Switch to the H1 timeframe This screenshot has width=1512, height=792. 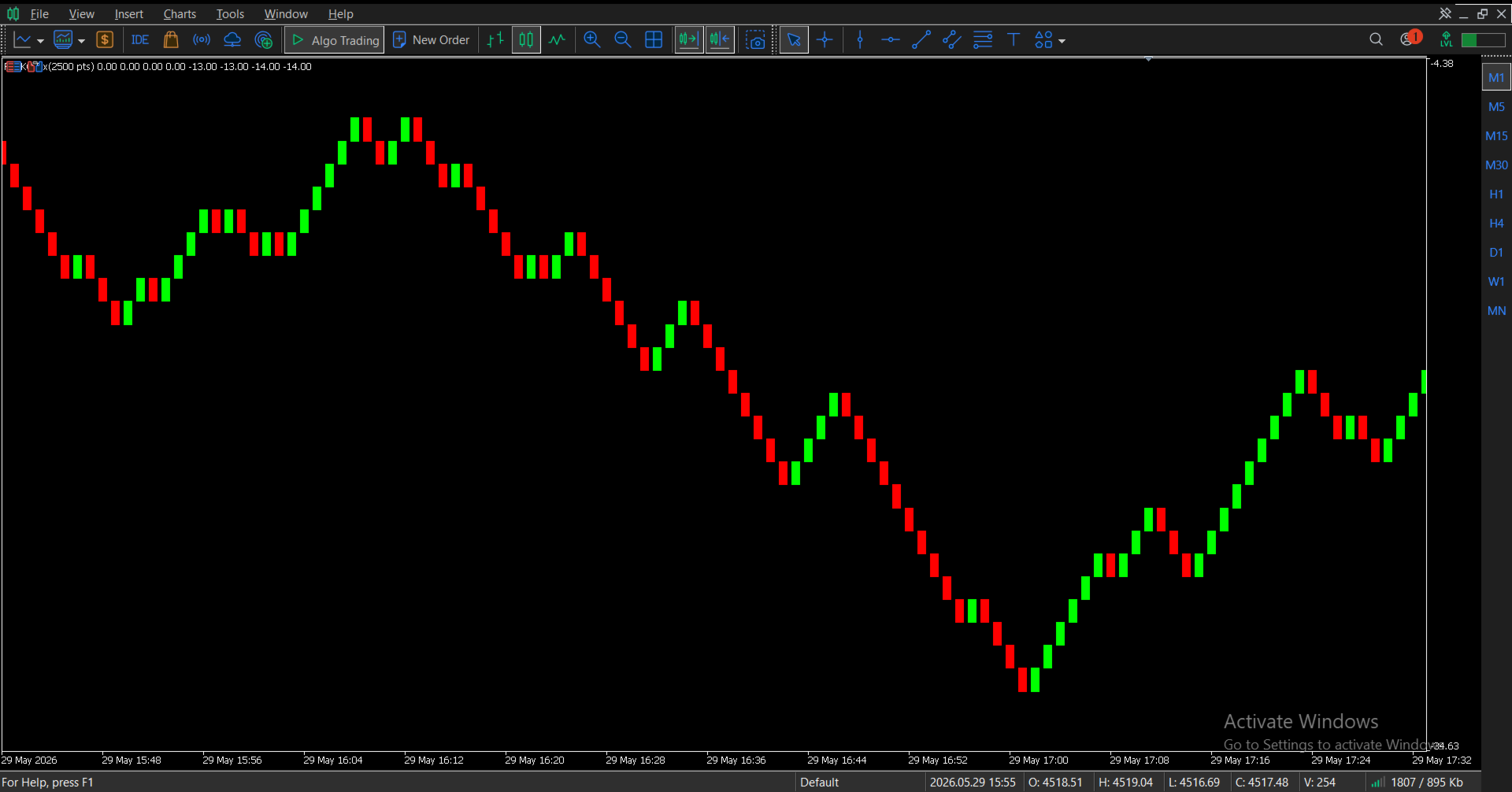(1496, 194)
